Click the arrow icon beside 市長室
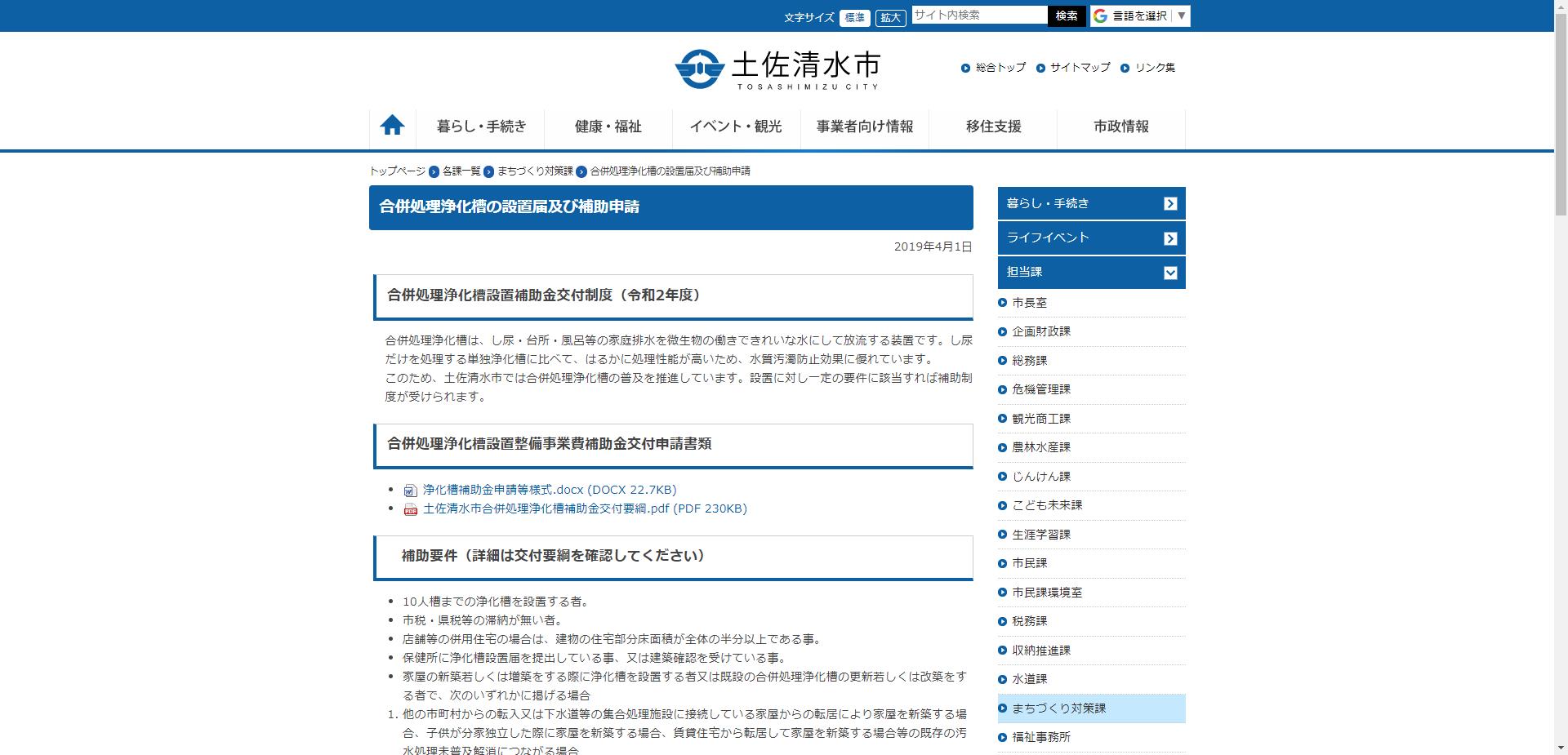1568x755 pixels. point(1002,302)
